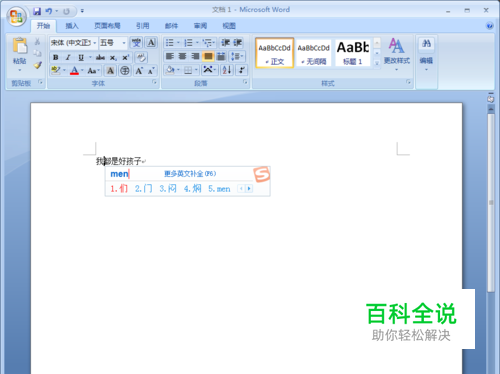Toggle Underline formatting

tap(81, 57)
